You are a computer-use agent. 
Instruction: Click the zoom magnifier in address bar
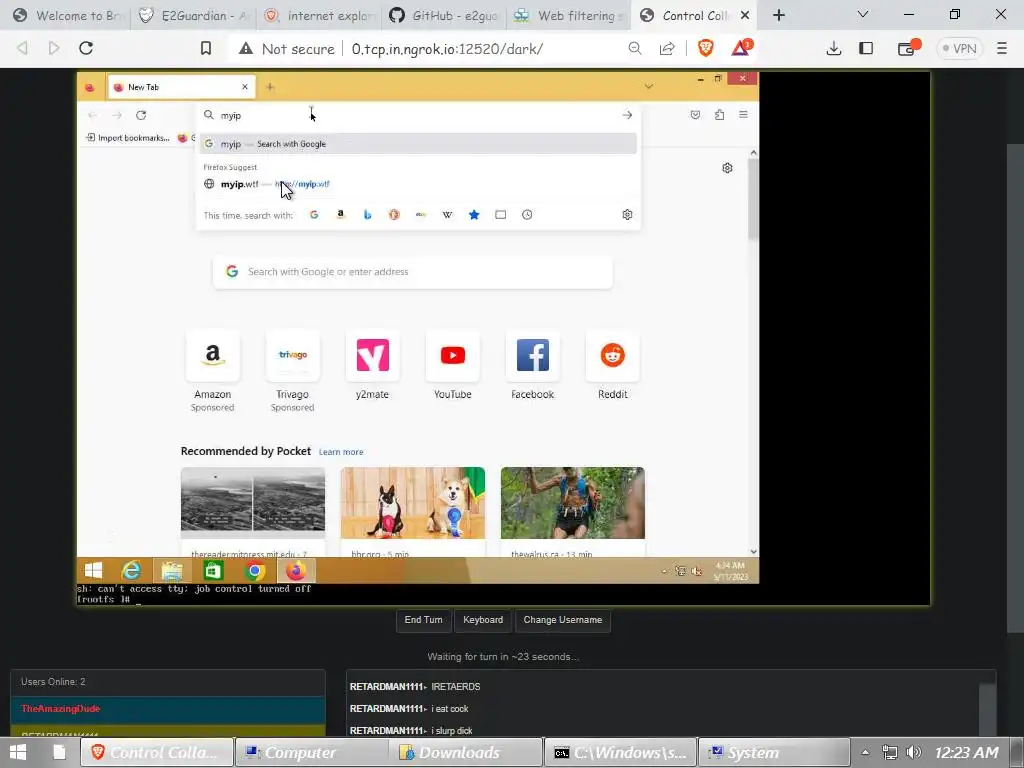[x=635, y=48]
